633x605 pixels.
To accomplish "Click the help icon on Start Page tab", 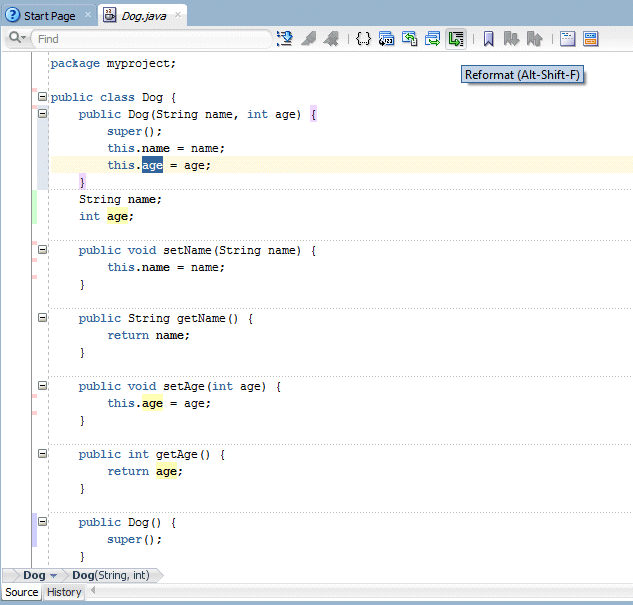I will click(x=13, y=15).
